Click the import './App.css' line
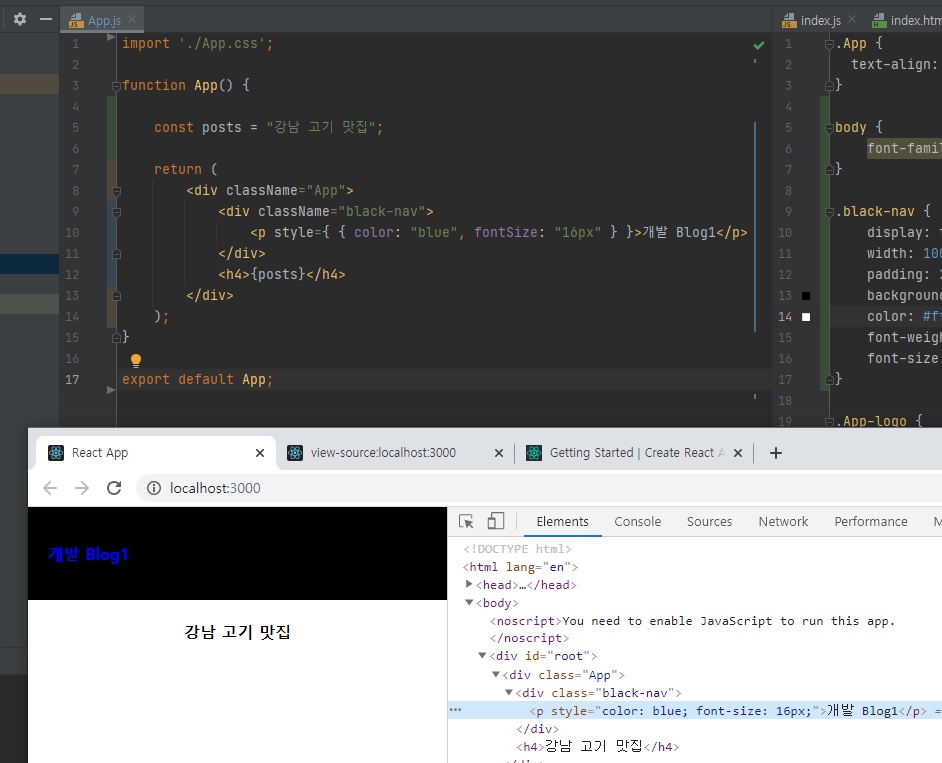 (x=198, y=44)
